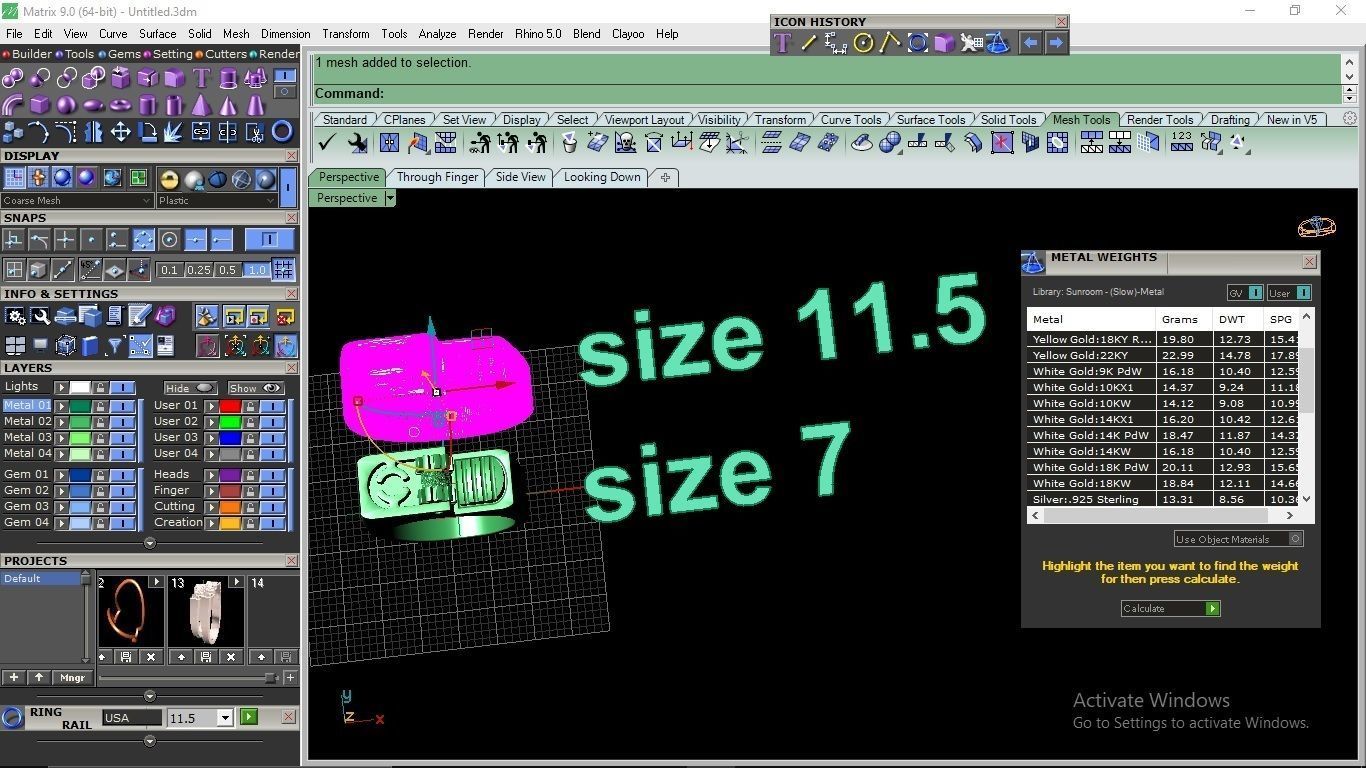Toggle the circle center snap
Image resolution: width=1366 pixels, height=768 pixels.
169,240
